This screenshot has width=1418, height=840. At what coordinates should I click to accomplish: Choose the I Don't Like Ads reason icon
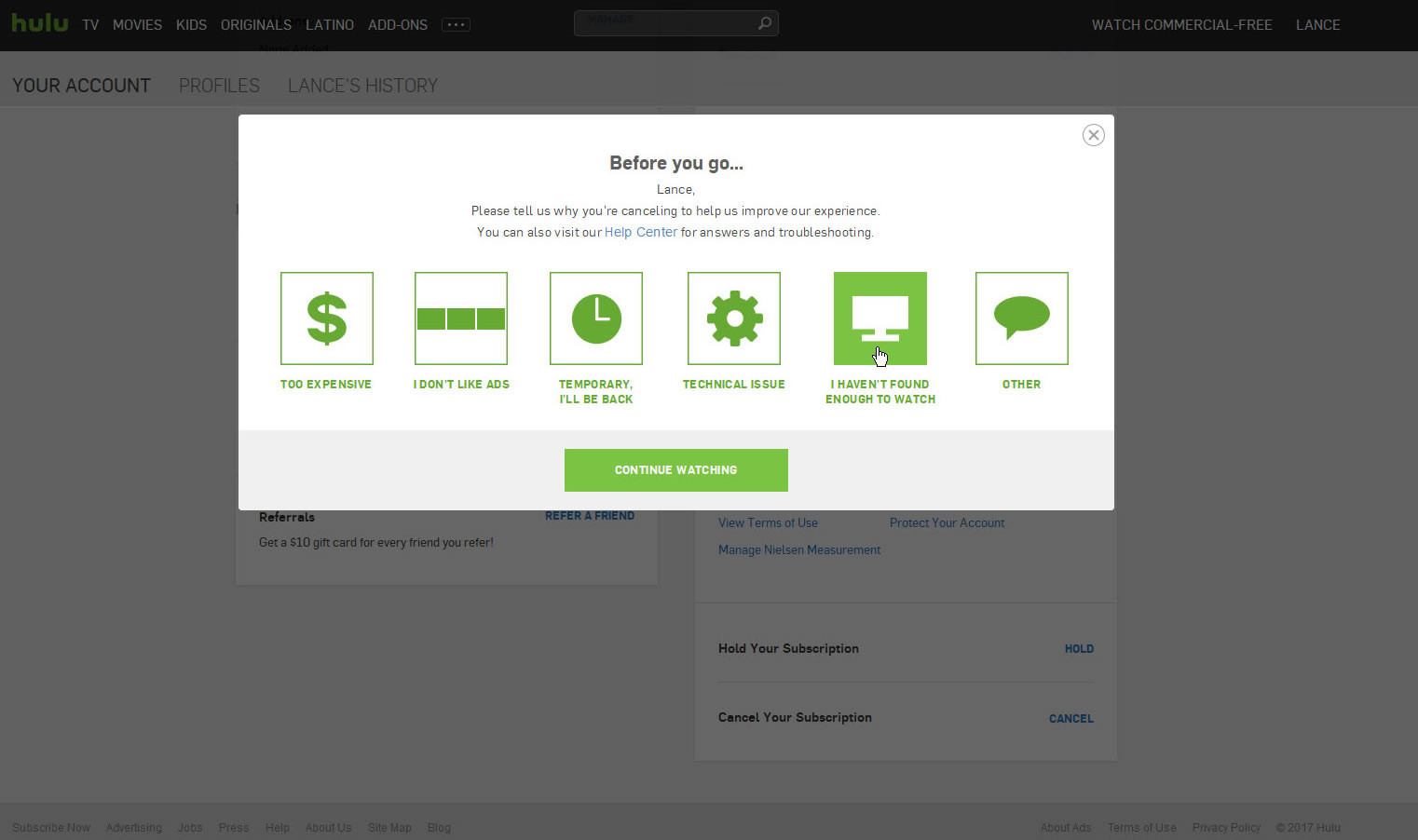tap(460, 318)
